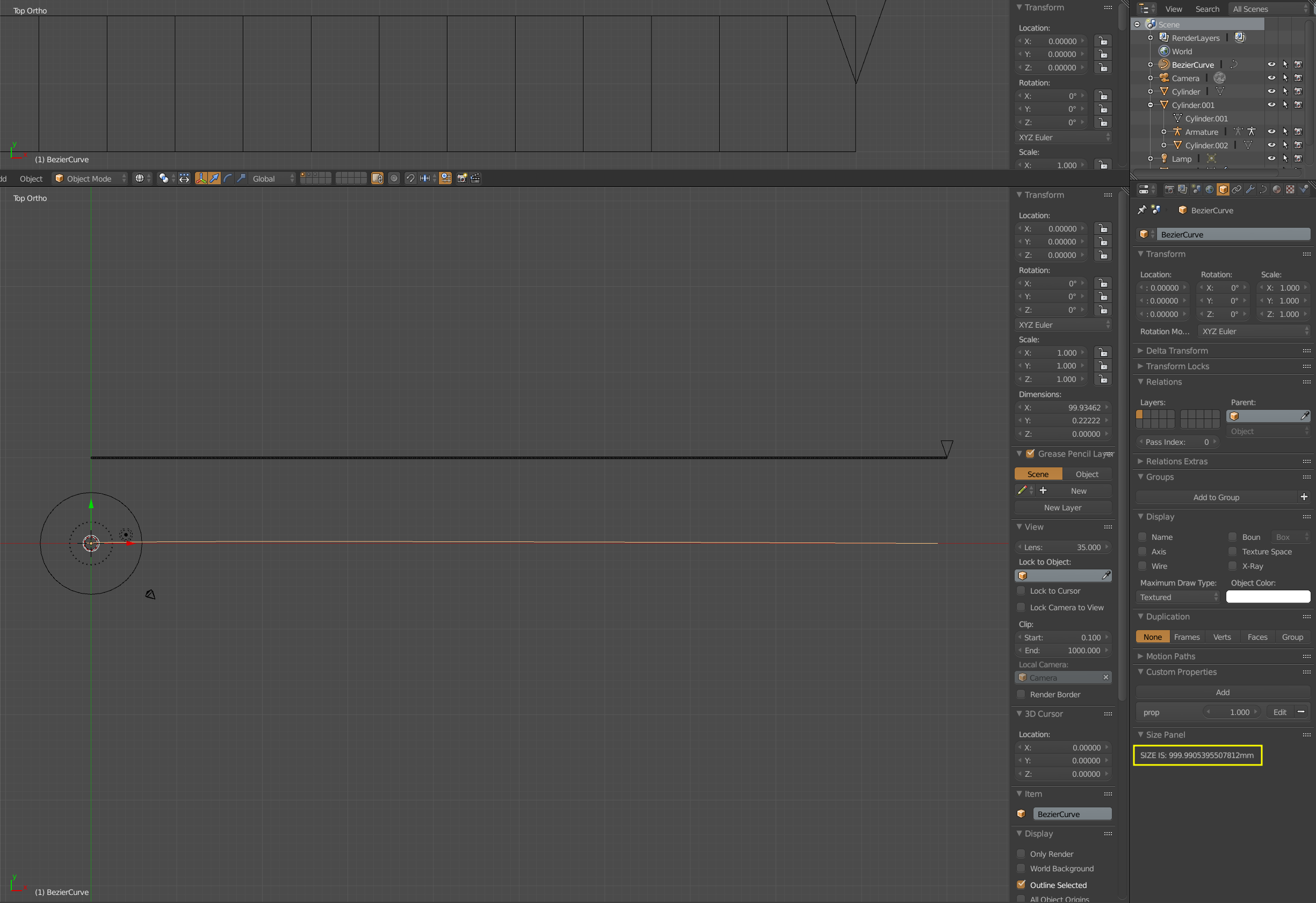1316x903 pixels.
Task: Disable Outline Selected checkbox
Action: coord(1021,884)
